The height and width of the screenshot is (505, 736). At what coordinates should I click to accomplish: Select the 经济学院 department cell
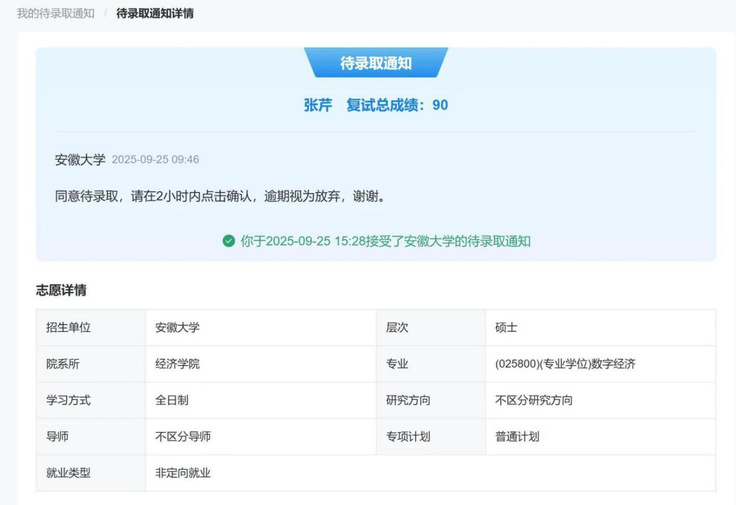[177, 364]
